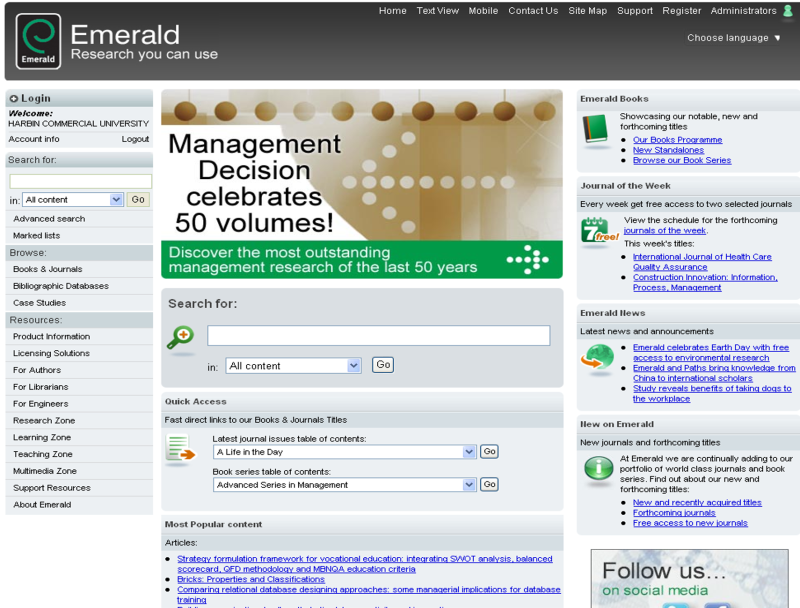Click the main search Go button
Viewport: 800px width, 608px height.
pyautogui.click(x=383, y=365)
